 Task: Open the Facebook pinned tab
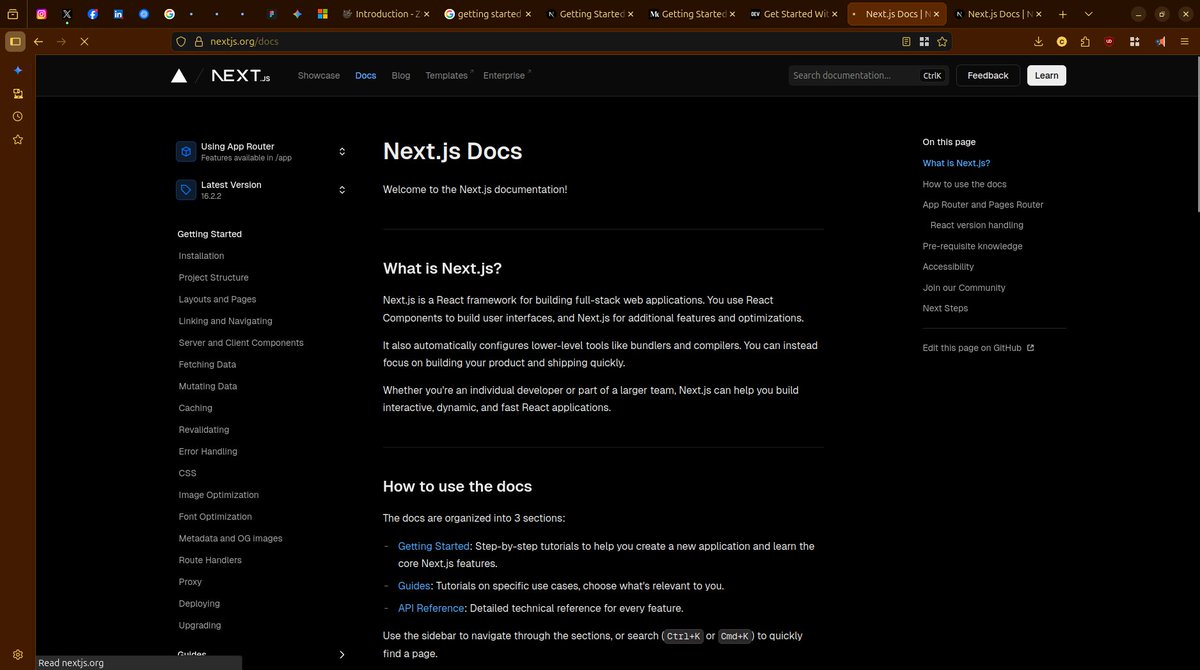click(93, 14)
